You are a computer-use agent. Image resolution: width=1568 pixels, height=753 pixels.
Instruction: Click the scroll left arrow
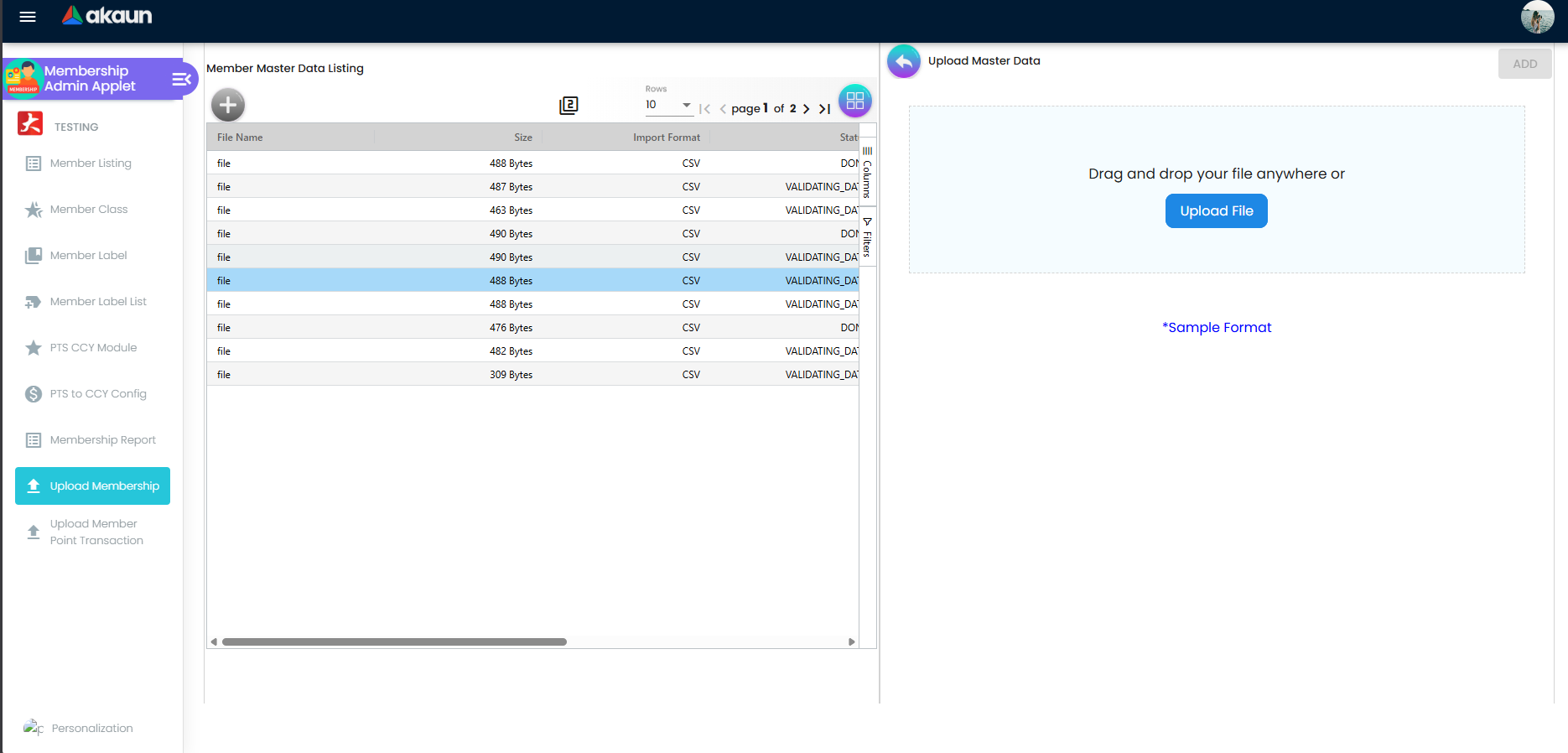pos(214,642)
